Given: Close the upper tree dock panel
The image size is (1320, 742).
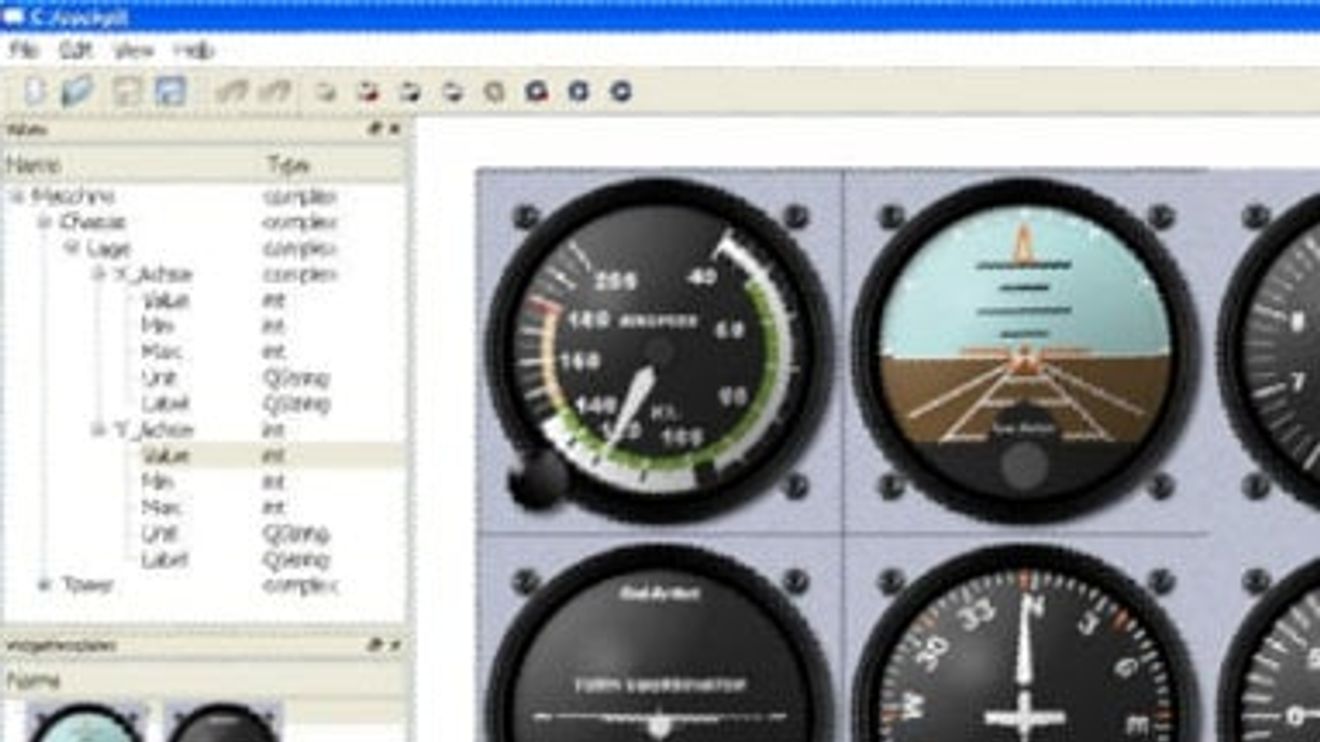Looking at the screenshot, I should click(x=394, y=129).
